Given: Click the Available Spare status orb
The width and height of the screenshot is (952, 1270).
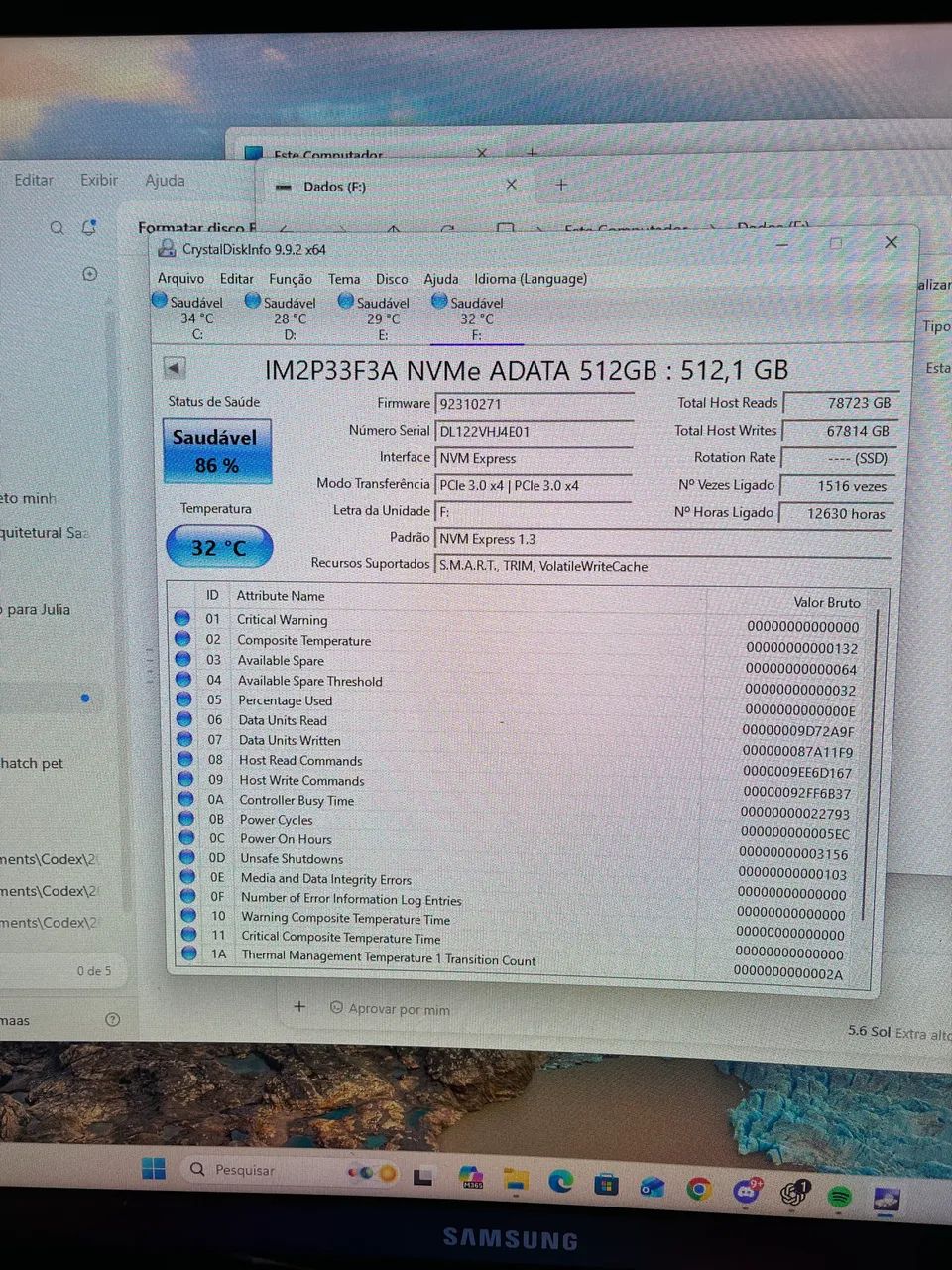Looking at the screenshot, I should [182, 659].
